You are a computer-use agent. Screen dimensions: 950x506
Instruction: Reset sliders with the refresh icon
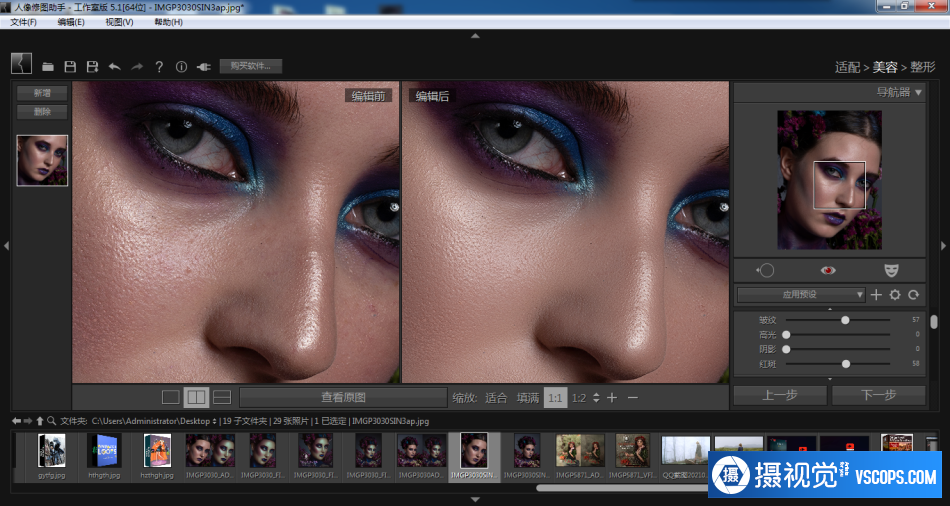(914, 295)
